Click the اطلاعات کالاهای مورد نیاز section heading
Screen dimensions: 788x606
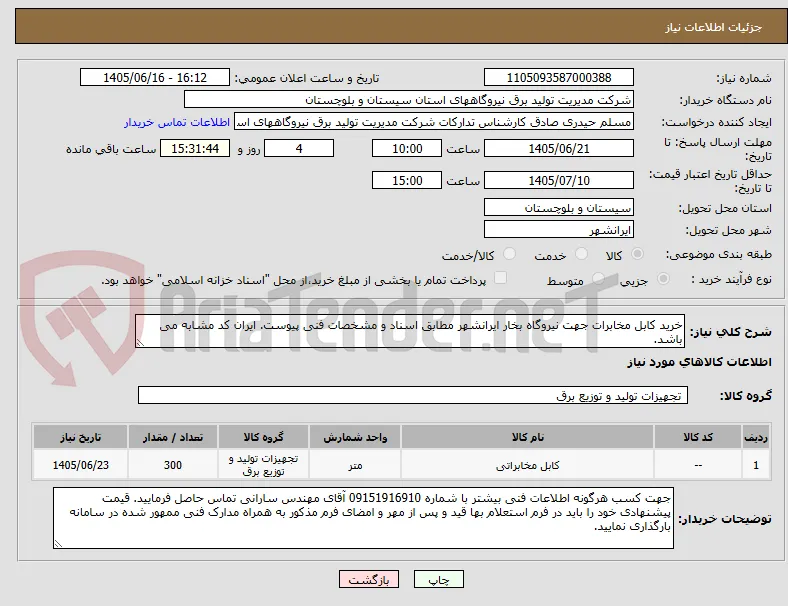(699, 362)
